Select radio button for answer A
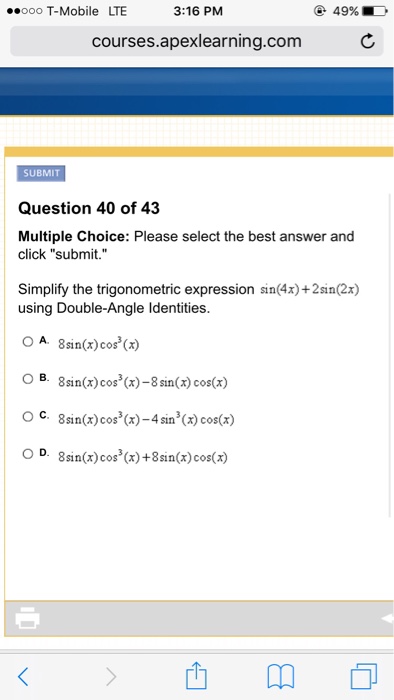Viewport: 394px width, 700px height. point(28,342)
